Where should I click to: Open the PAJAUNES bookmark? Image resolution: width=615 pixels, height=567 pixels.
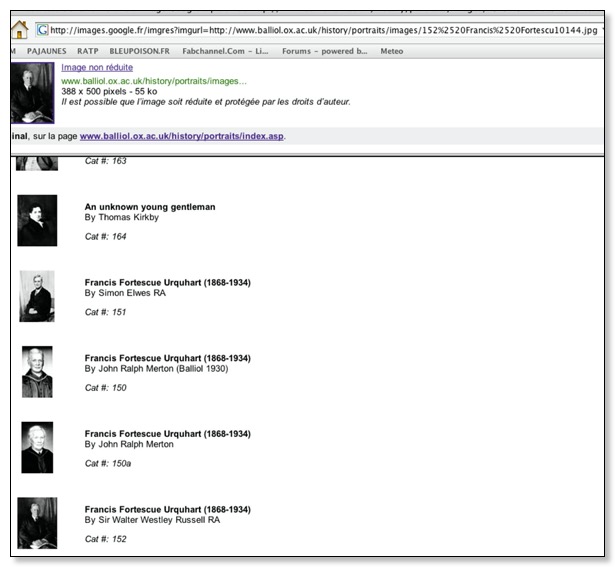point(46,51)
